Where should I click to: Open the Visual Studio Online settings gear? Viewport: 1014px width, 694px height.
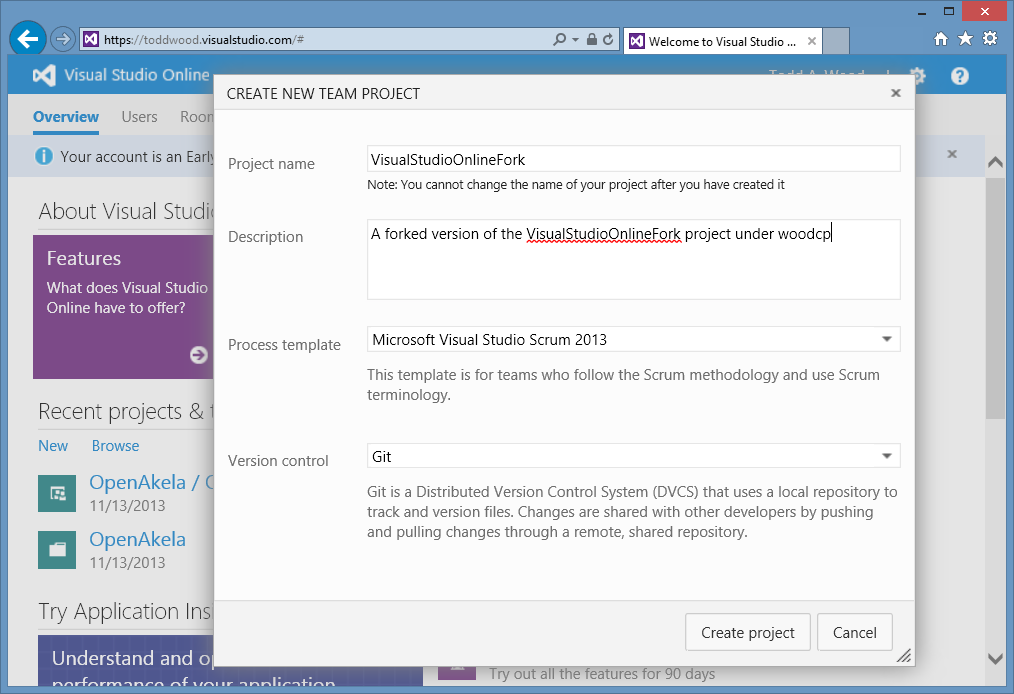920,76
